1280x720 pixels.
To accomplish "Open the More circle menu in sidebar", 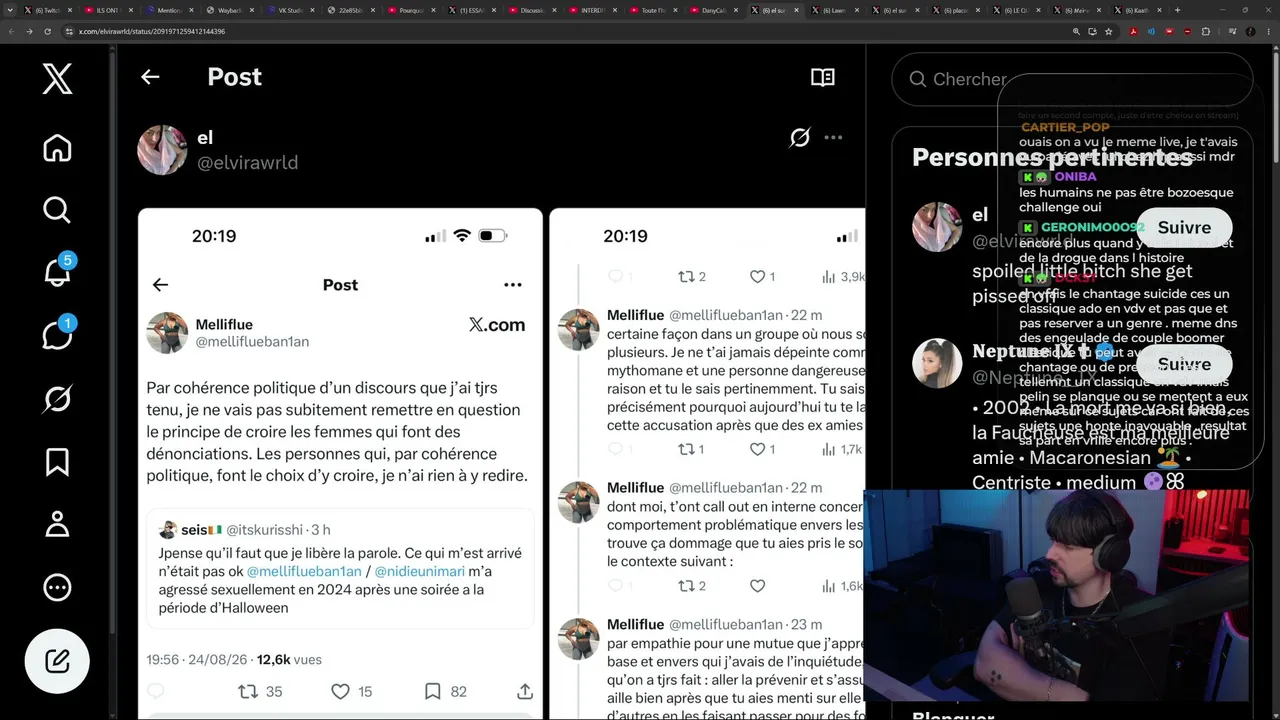I will click(57, 587).
